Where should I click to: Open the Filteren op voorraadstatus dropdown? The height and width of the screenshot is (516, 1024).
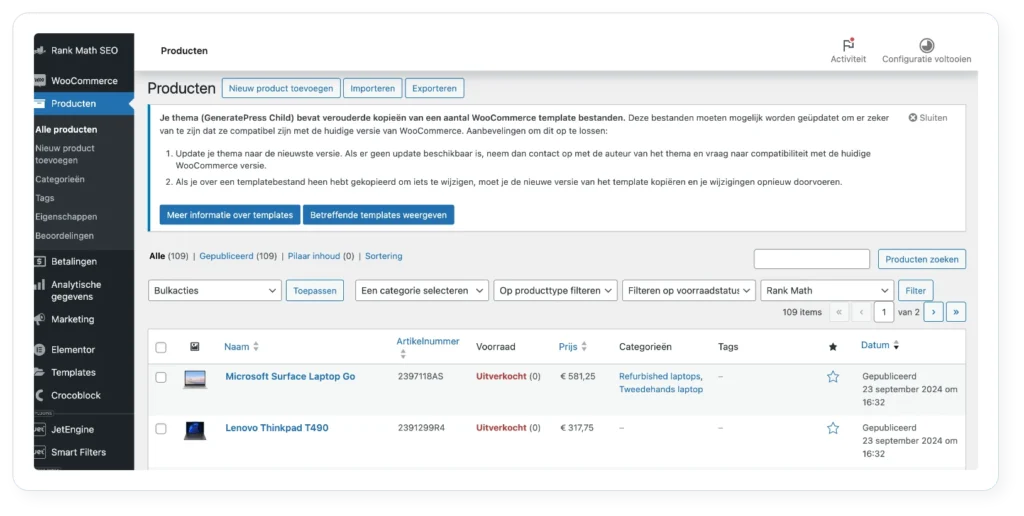(689, 291)
